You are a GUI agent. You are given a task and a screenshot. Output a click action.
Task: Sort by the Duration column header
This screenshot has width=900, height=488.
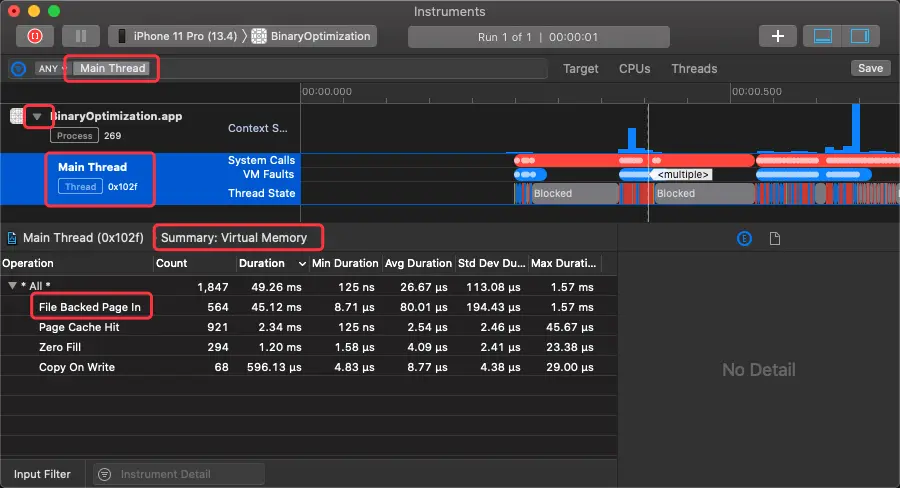(x=273, y=264)
